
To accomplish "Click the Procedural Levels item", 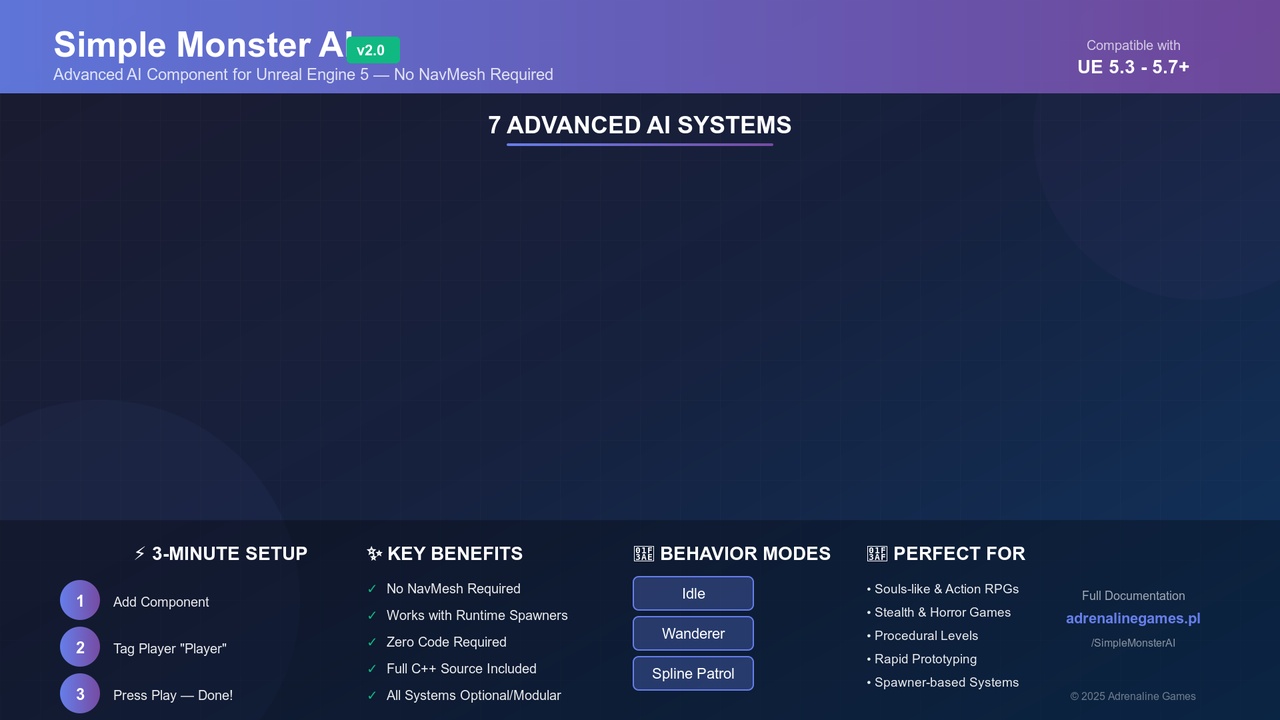I will click(x=922, y=636).
